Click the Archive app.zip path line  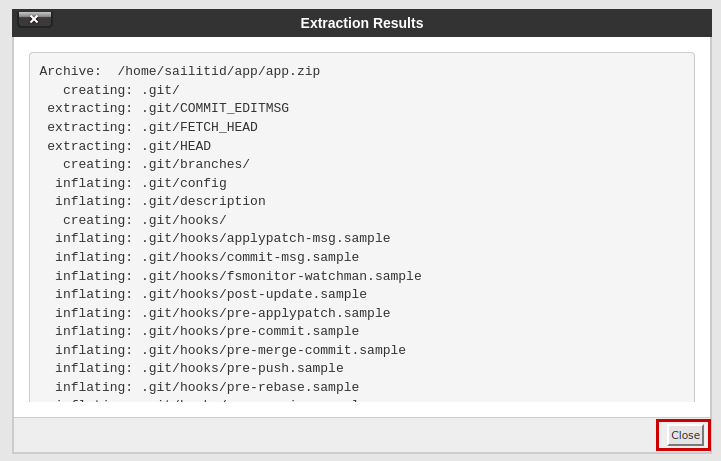pyautogui.click(x=180, y=72)
